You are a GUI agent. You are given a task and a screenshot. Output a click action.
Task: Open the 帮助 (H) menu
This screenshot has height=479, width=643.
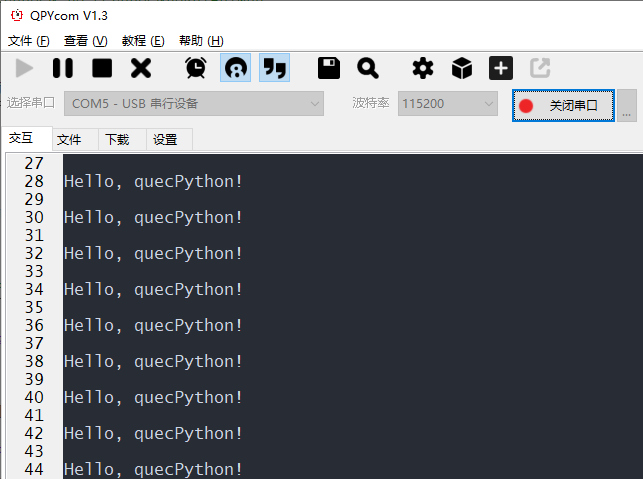coord(201,41)
